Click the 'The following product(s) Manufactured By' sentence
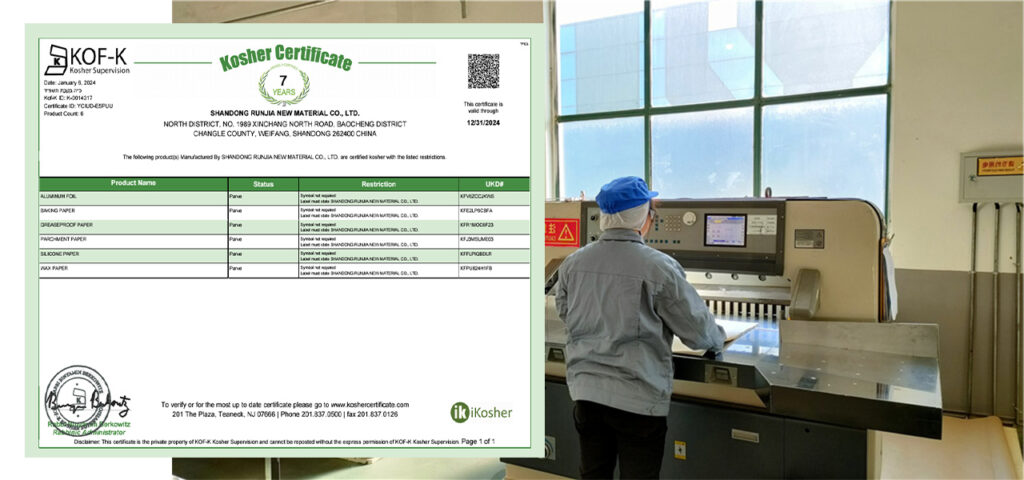 coord(285,157)
